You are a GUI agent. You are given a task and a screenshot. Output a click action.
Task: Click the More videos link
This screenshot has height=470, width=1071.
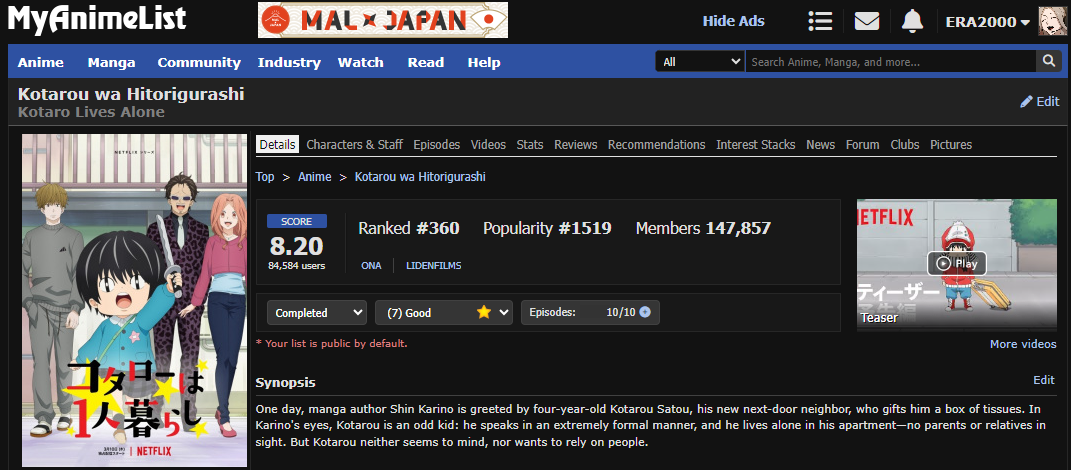(x=1023, y=344)
